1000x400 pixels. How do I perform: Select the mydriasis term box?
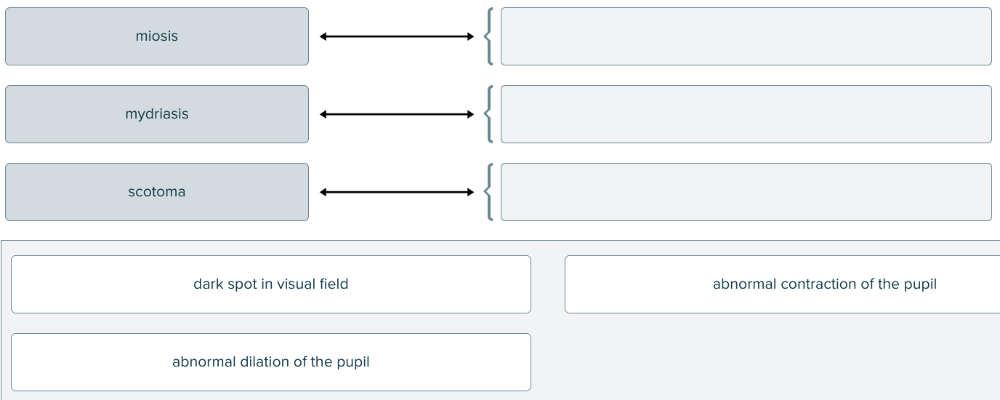(157, 114)
